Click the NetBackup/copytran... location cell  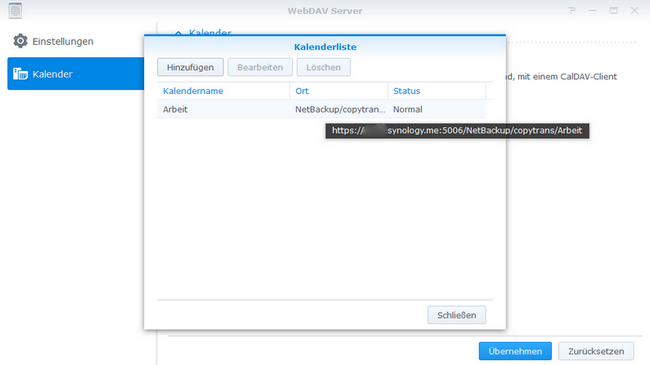point(340,110)
